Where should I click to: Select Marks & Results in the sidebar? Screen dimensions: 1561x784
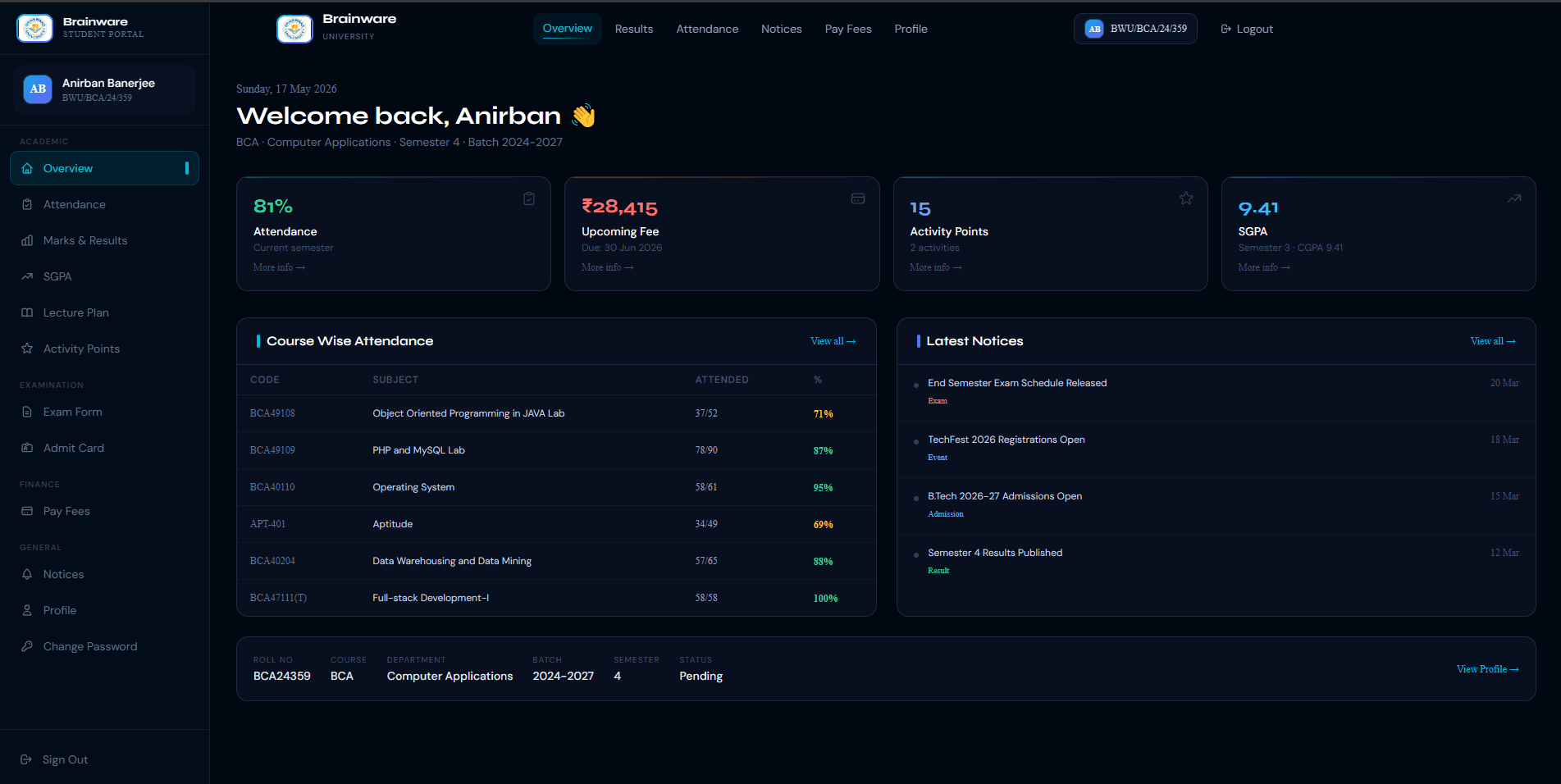(x=104, y=240)
